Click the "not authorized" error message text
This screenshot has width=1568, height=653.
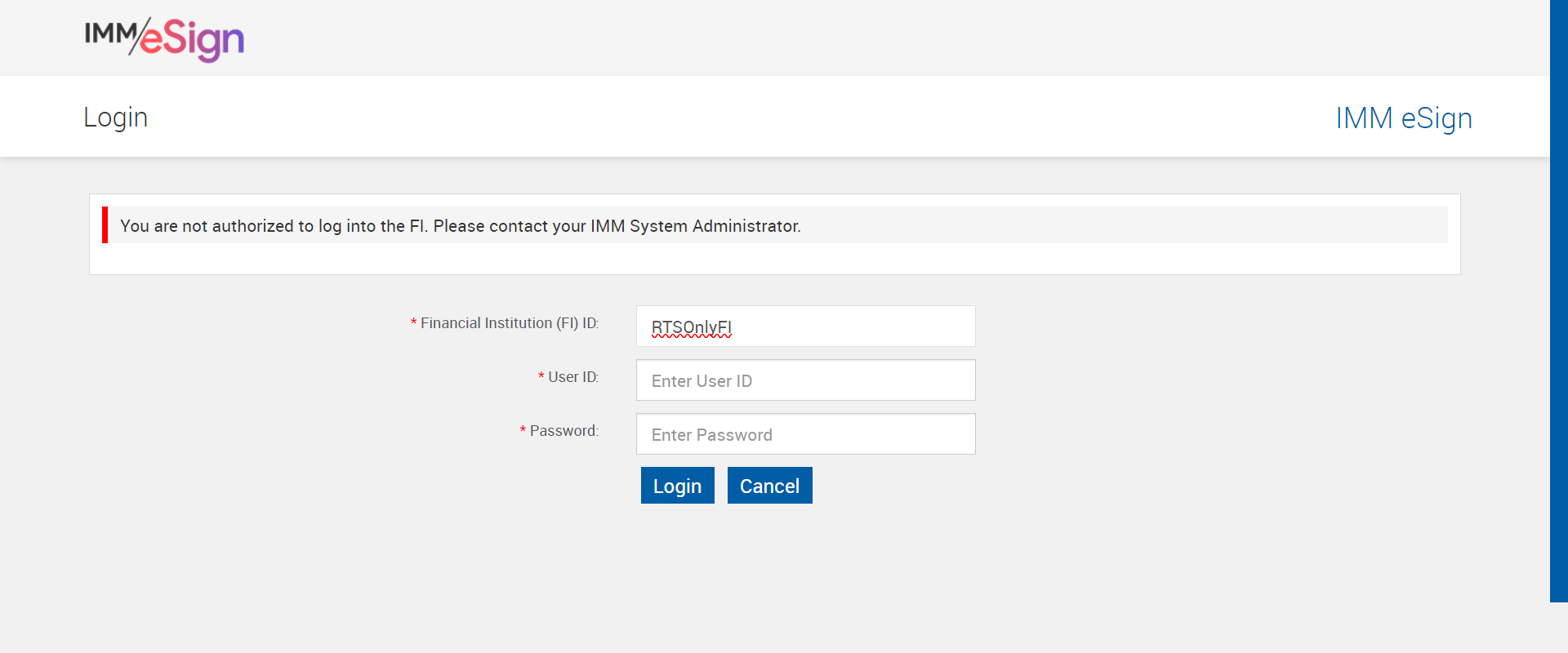[x=460, y=226]
